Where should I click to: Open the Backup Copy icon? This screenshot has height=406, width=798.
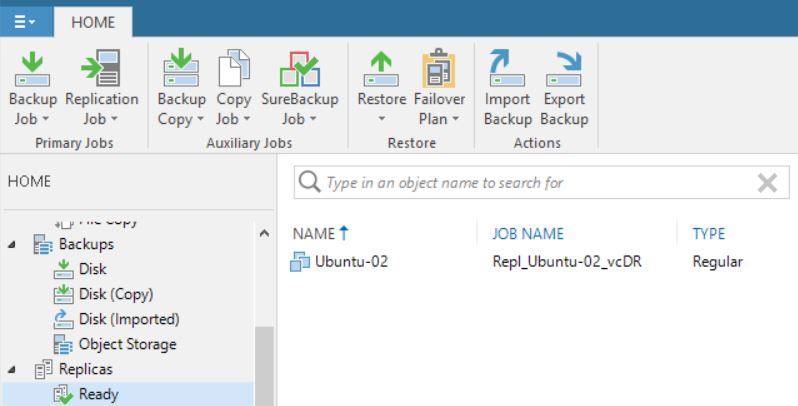click(181, 68)
